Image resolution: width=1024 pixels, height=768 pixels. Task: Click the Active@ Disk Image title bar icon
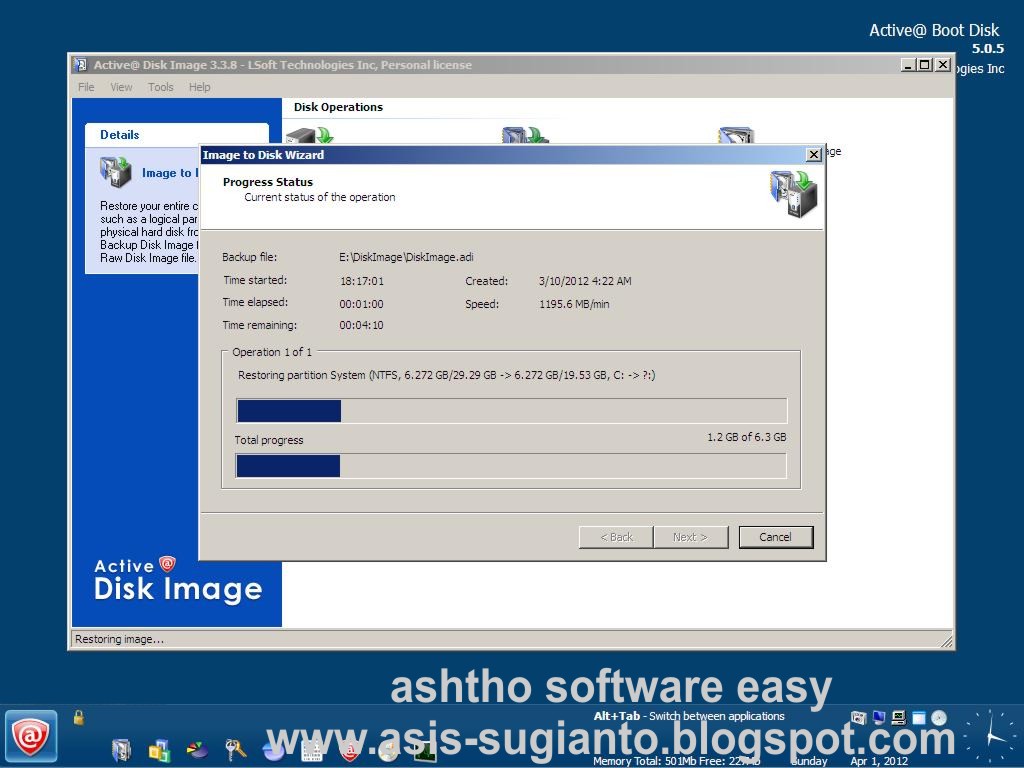[x=80, y=65]
